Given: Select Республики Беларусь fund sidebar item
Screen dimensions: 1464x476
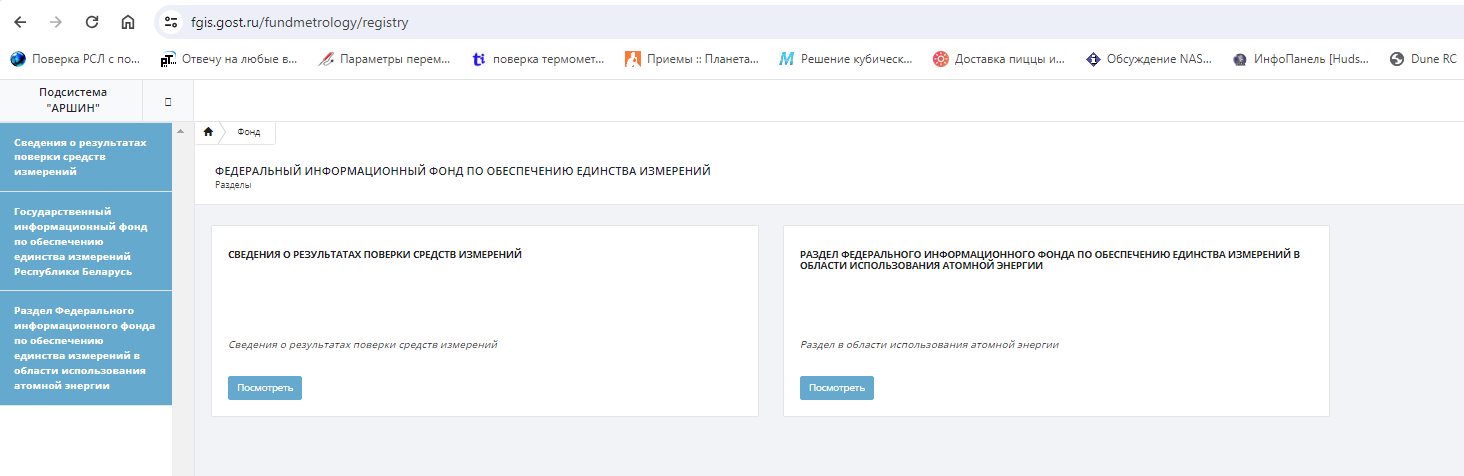Looking at the screenshot, I should (x=80, y=241).
